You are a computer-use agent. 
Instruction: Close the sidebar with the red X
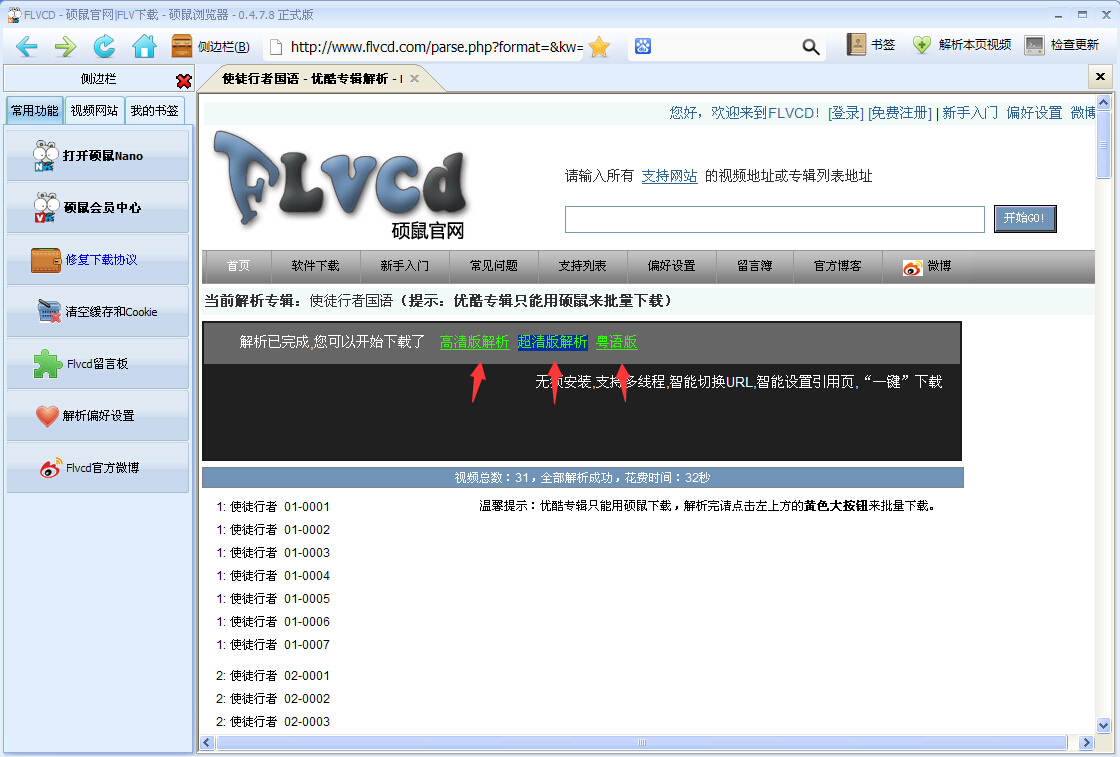(x=184, y=81)
